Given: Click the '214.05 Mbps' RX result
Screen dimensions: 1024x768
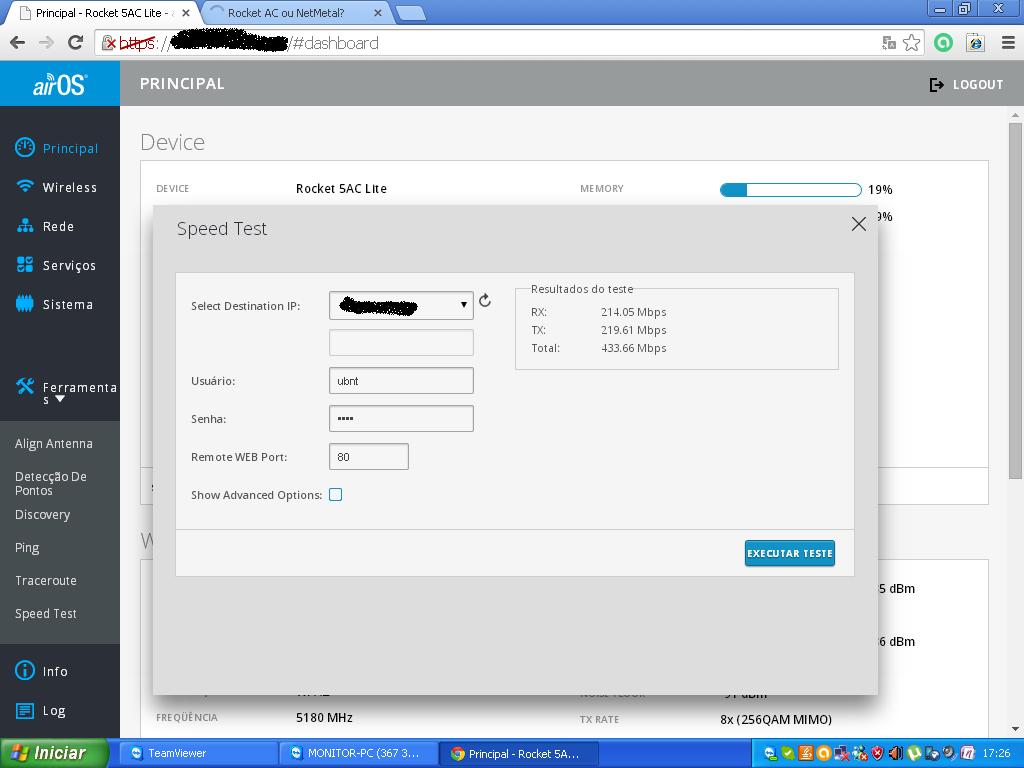Looking at the screenshot, I should (633, 312).
